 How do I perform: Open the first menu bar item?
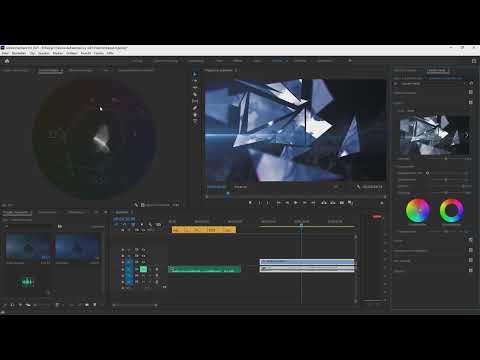pyautogui.click(x=5, y=53)
